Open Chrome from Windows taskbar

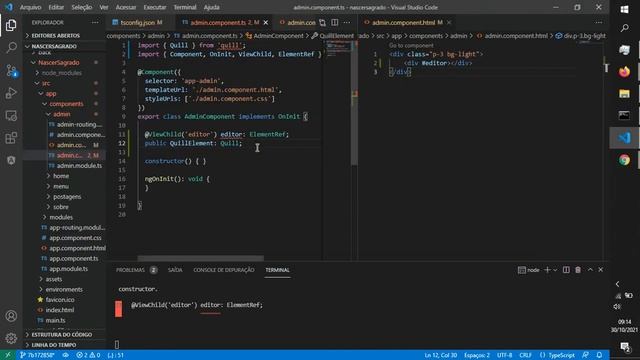tap(624, 160)
